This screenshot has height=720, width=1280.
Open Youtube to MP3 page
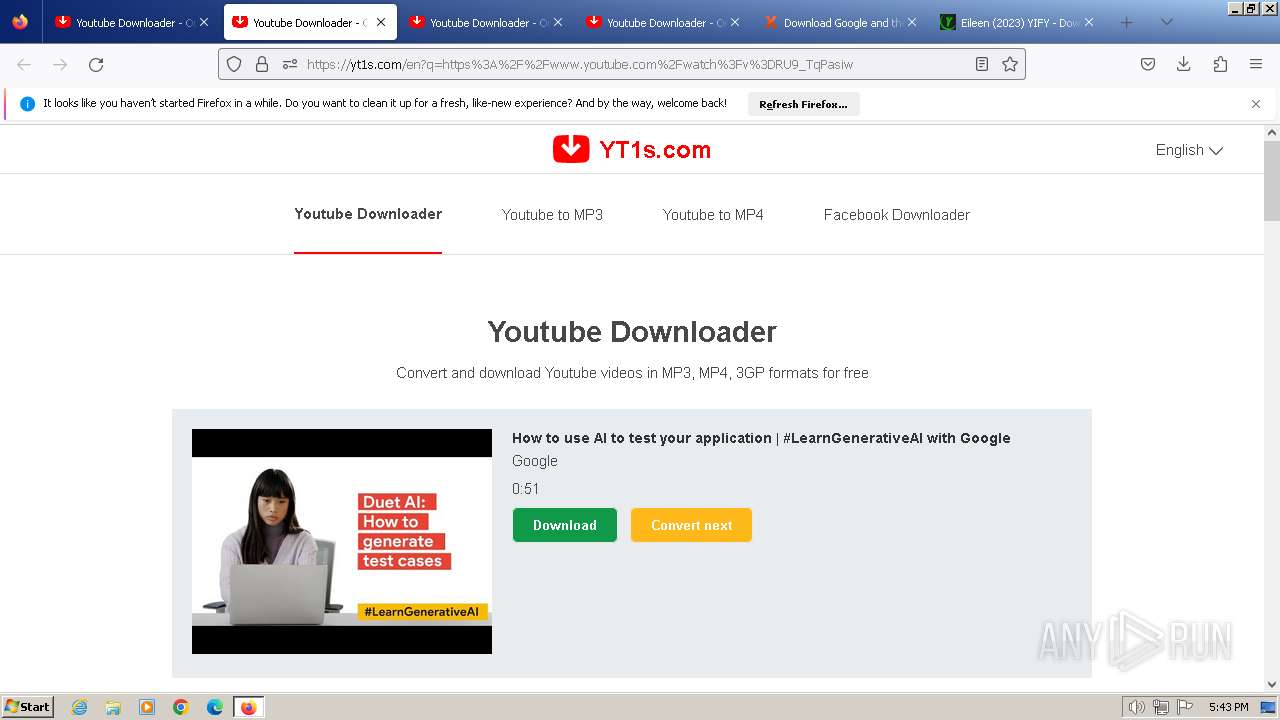[x=552, y=215]
